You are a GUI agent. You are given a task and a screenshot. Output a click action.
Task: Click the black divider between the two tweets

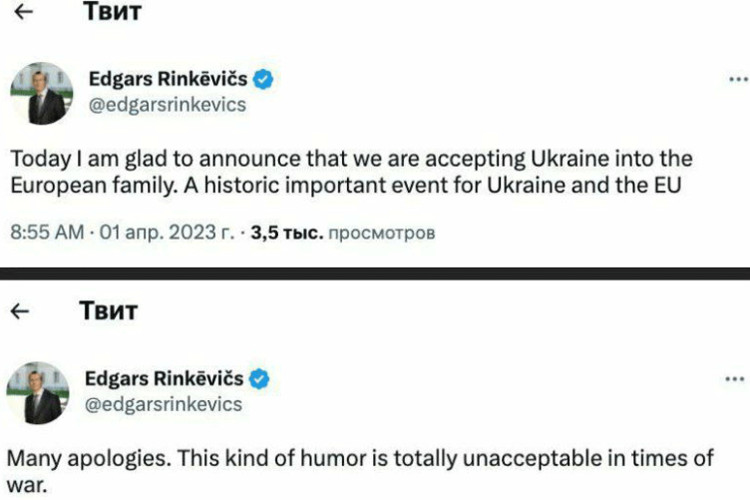pos(375,274)
